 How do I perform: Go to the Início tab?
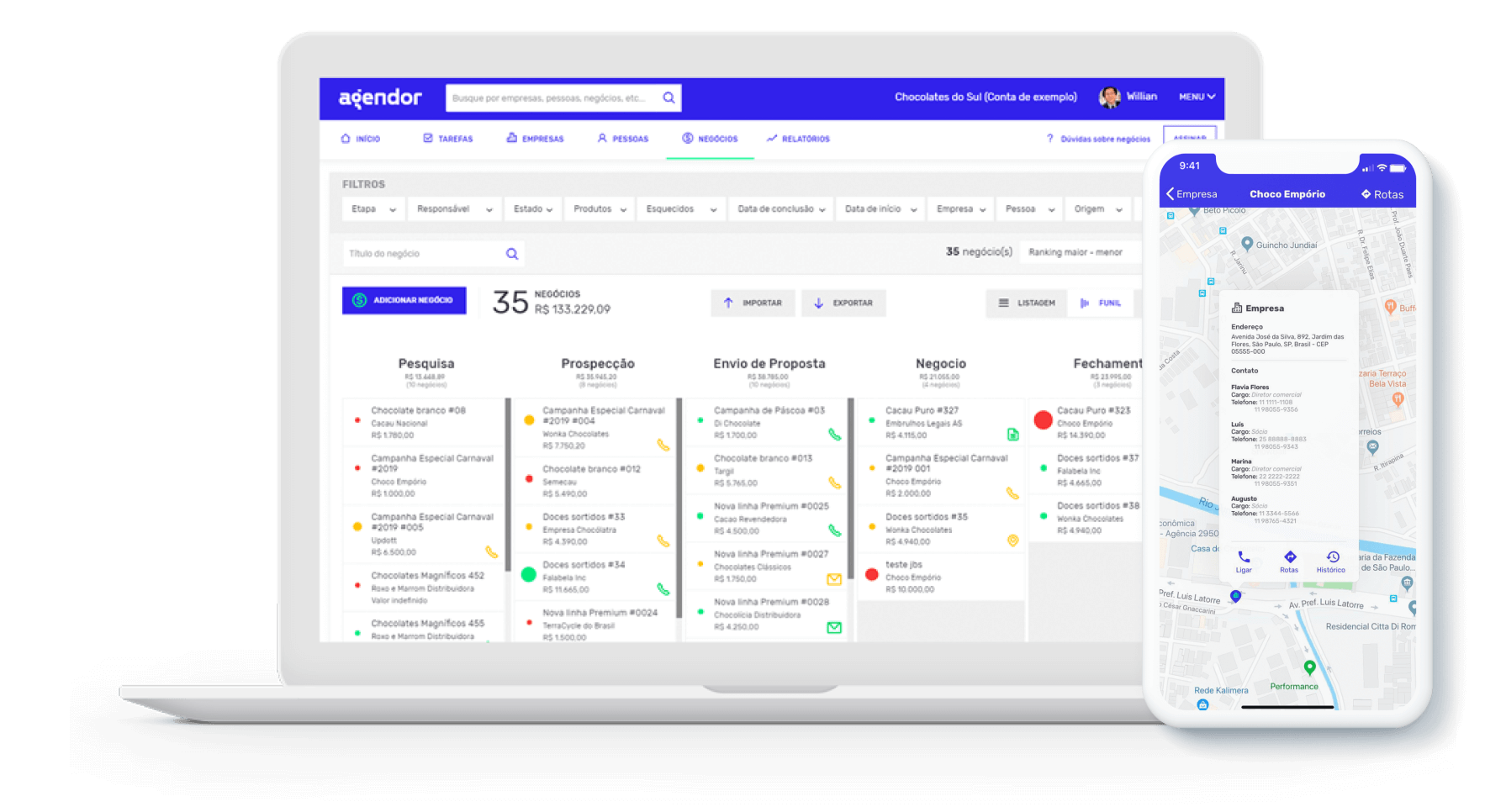[360, 139]
